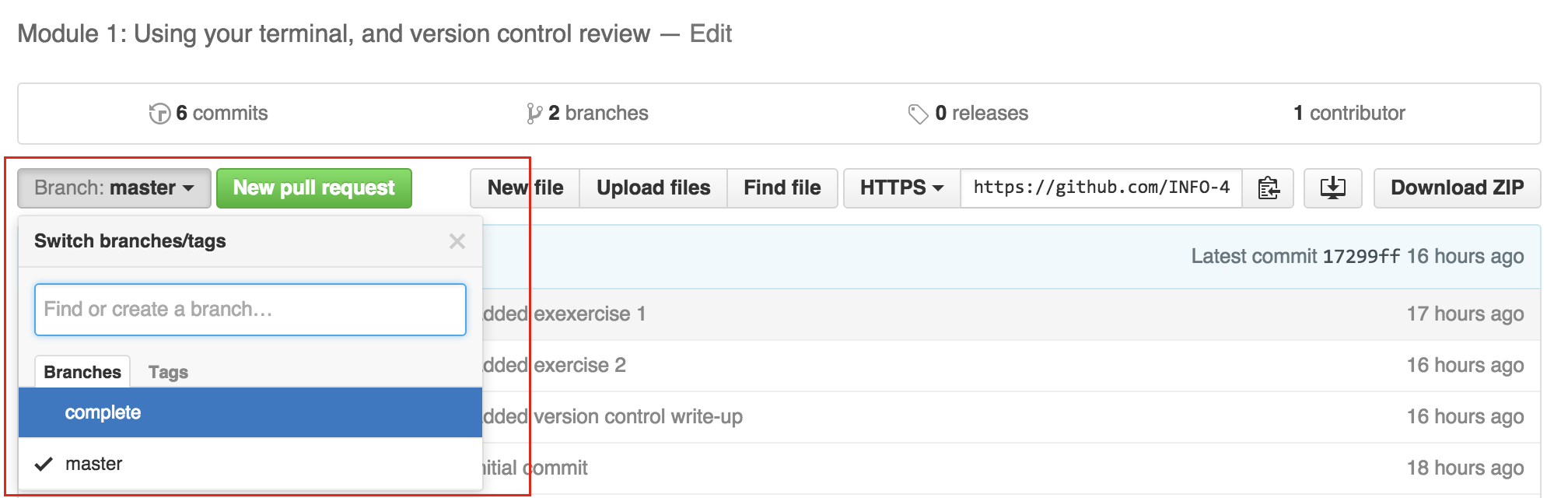
Task: Focus the Find or create a branch field
Action: tap(250, 310)
